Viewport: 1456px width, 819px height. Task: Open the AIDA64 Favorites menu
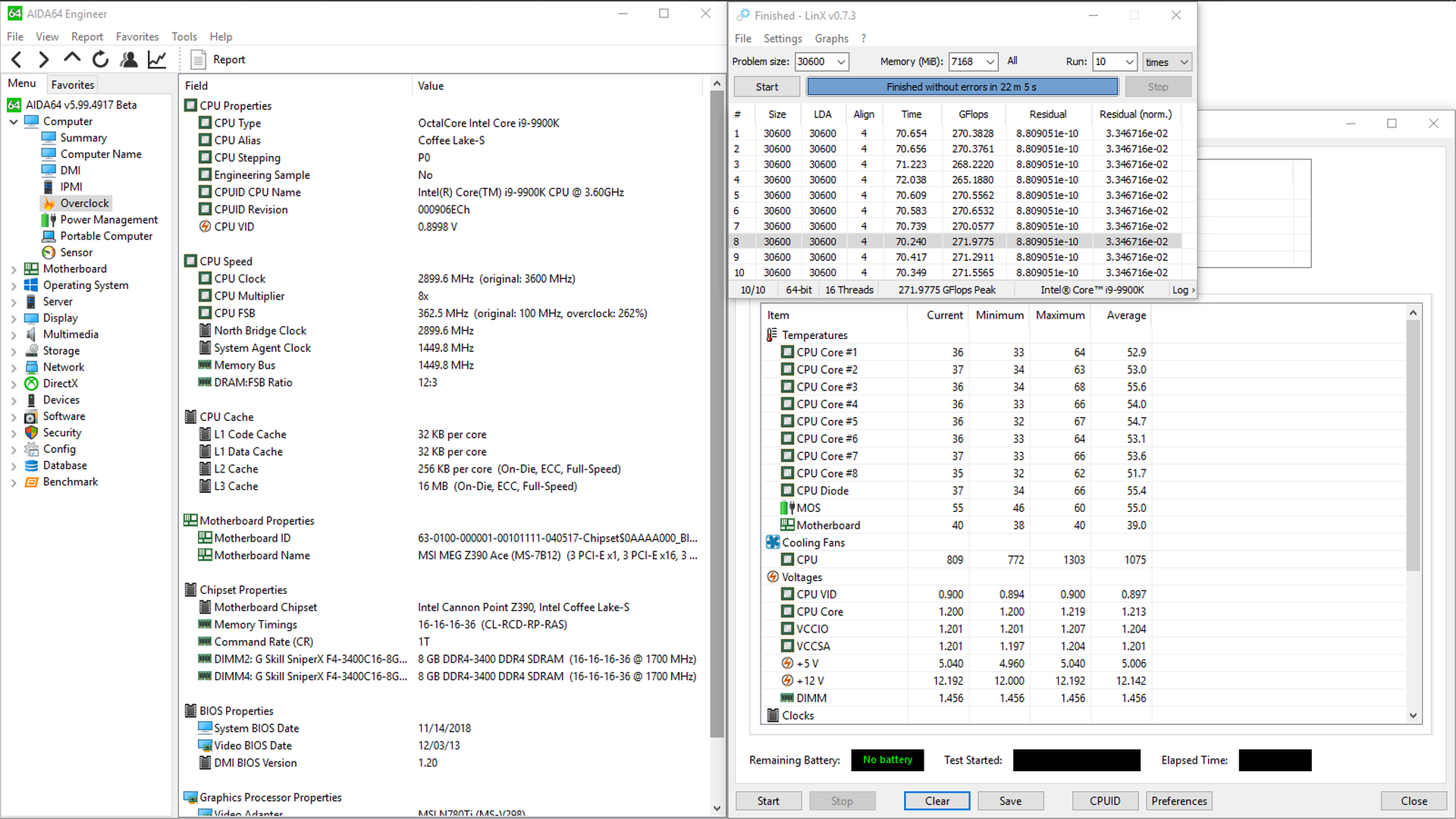tap(137, 36)
